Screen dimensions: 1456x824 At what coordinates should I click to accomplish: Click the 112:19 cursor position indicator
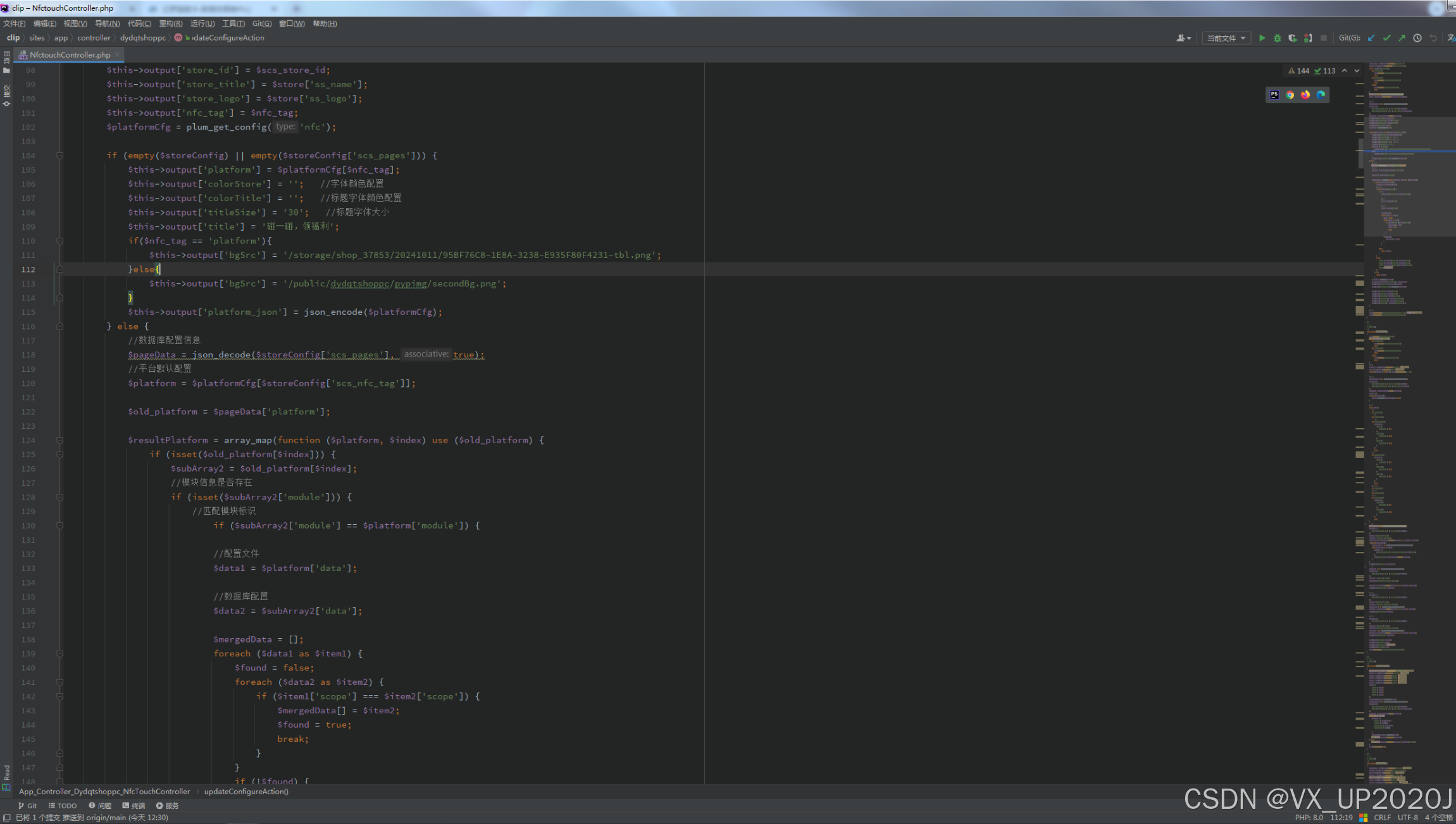point(1341,817)
